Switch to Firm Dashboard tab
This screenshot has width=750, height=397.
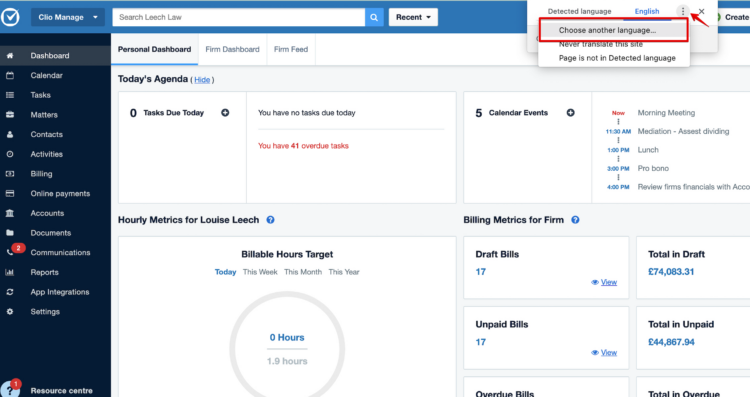[232, 49]
